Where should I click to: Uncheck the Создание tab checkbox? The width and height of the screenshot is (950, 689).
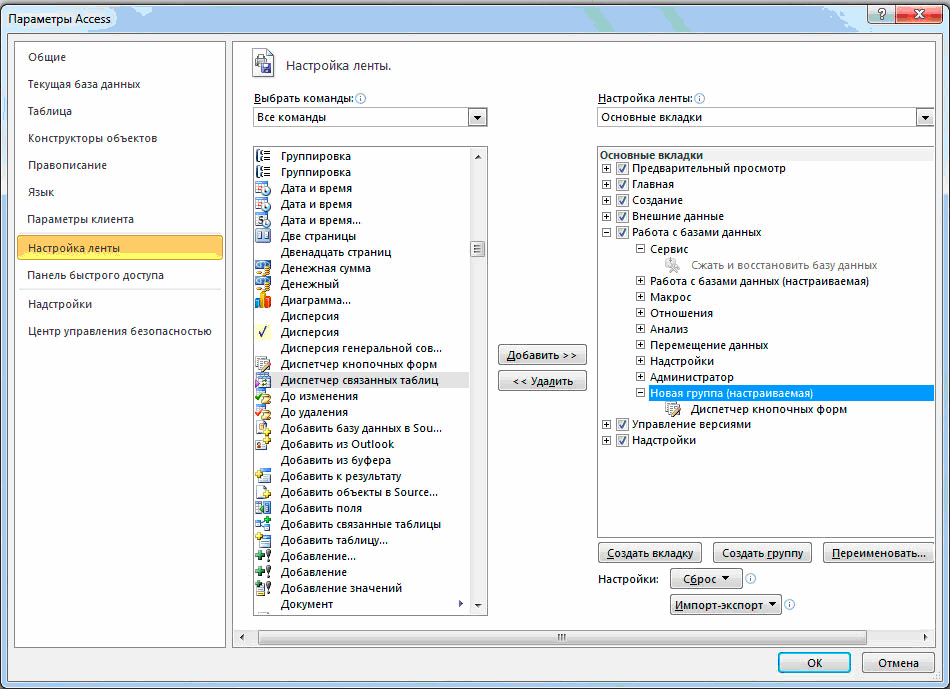point(622,200)
